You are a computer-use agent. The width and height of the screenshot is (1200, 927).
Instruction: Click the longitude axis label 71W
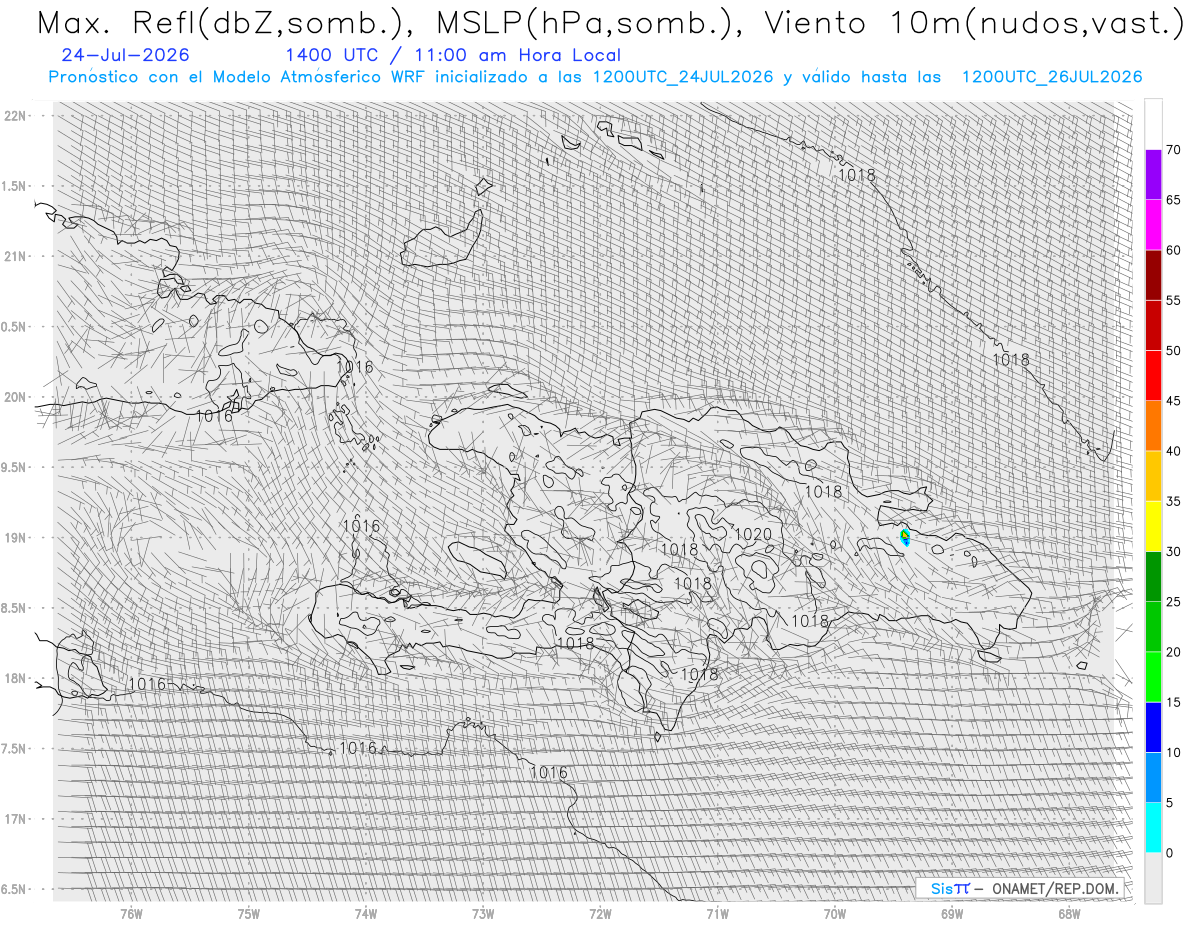(717, 913)
